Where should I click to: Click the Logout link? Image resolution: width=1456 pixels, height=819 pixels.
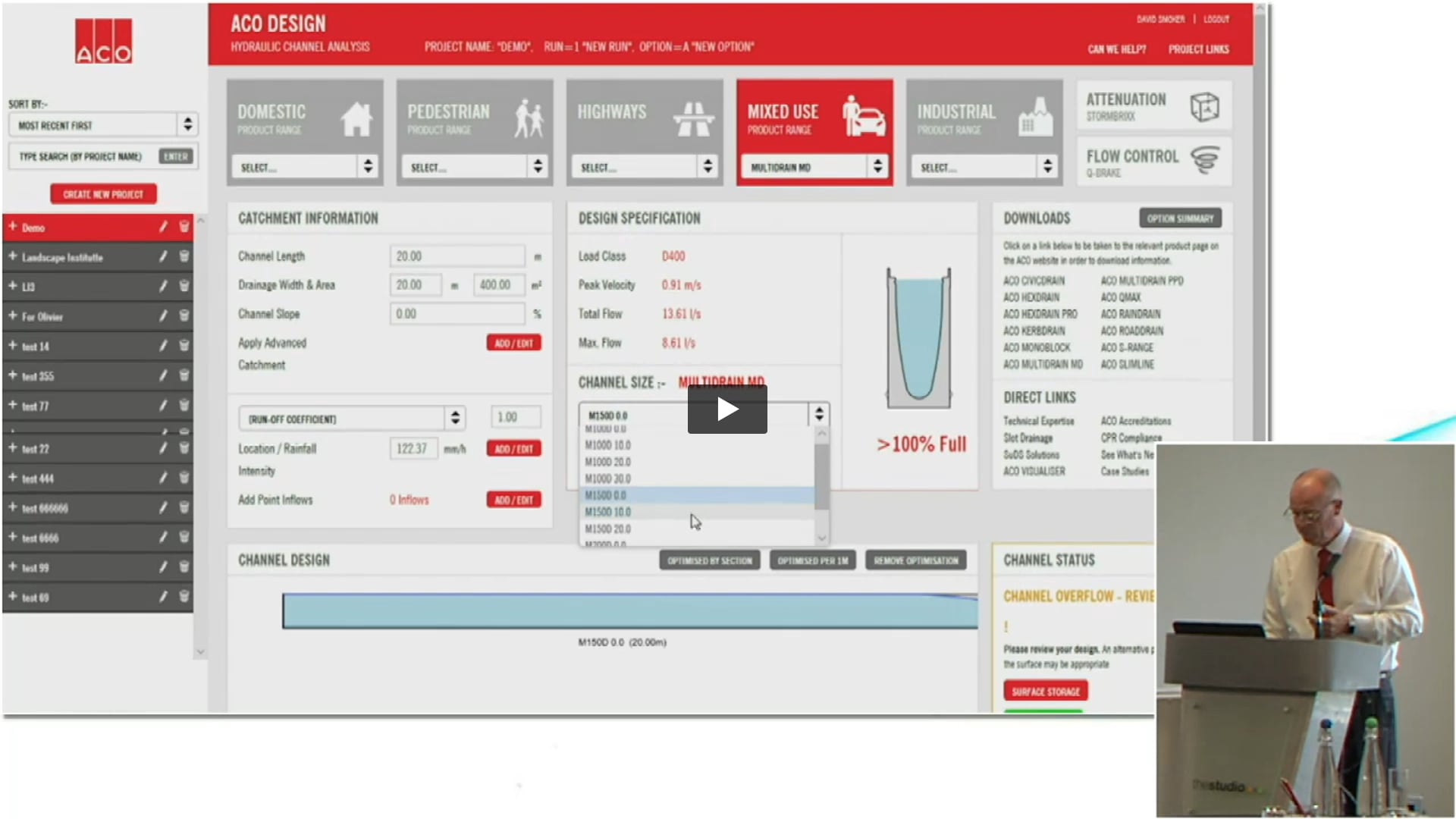[1216, 20]
